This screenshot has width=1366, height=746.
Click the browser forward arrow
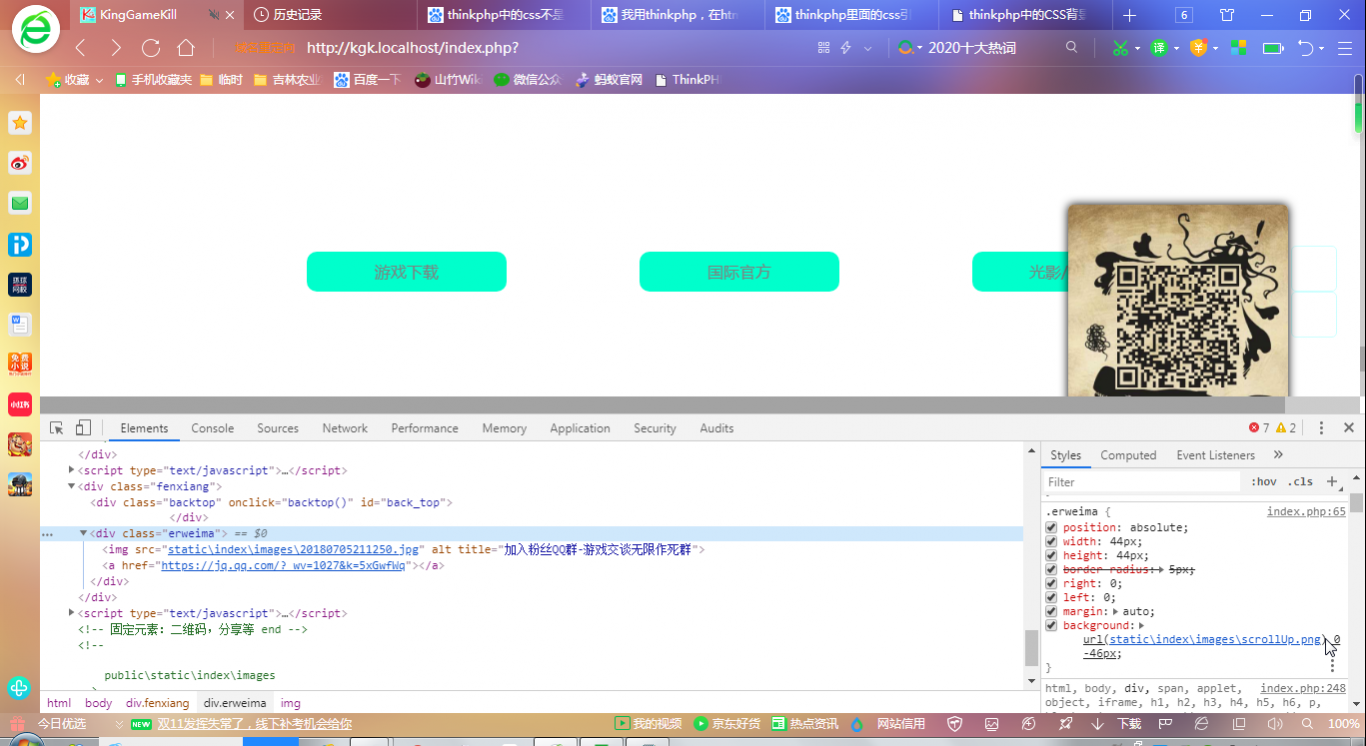[x=116, y=48]
